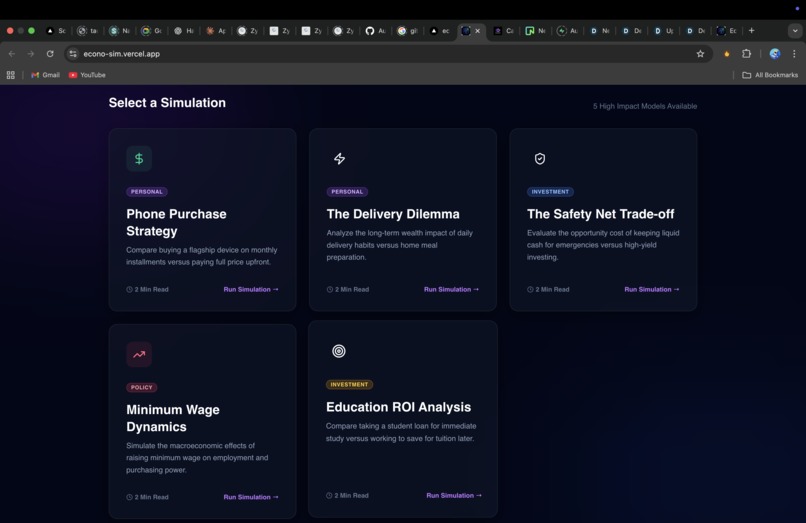This screenshot has height=523, width=806.
Task: Open the All Bookmarks folder
Action: click(x=770, y=75)
